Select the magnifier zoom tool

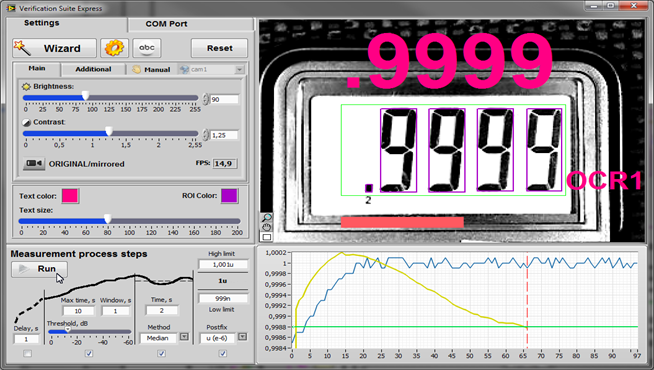tap(267, 217)
